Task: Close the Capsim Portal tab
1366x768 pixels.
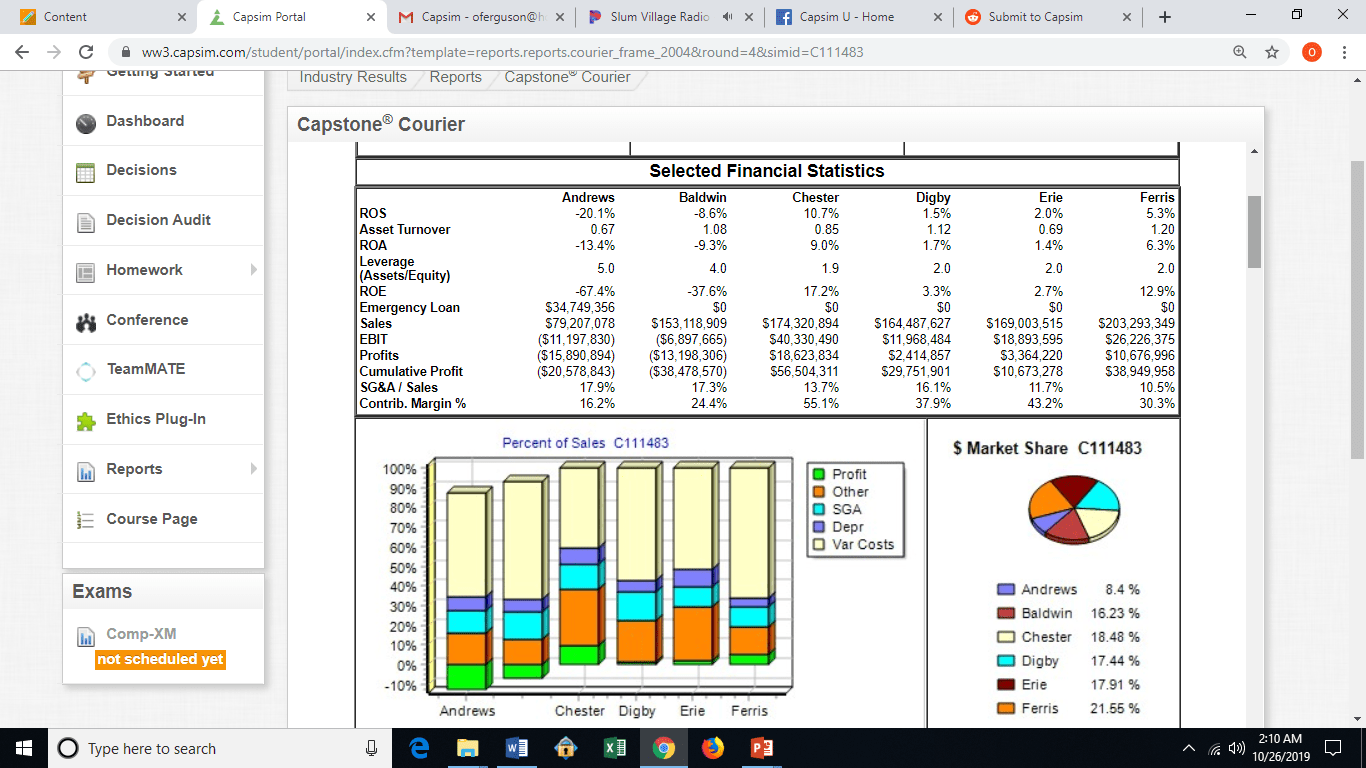Action: [370, 17]
